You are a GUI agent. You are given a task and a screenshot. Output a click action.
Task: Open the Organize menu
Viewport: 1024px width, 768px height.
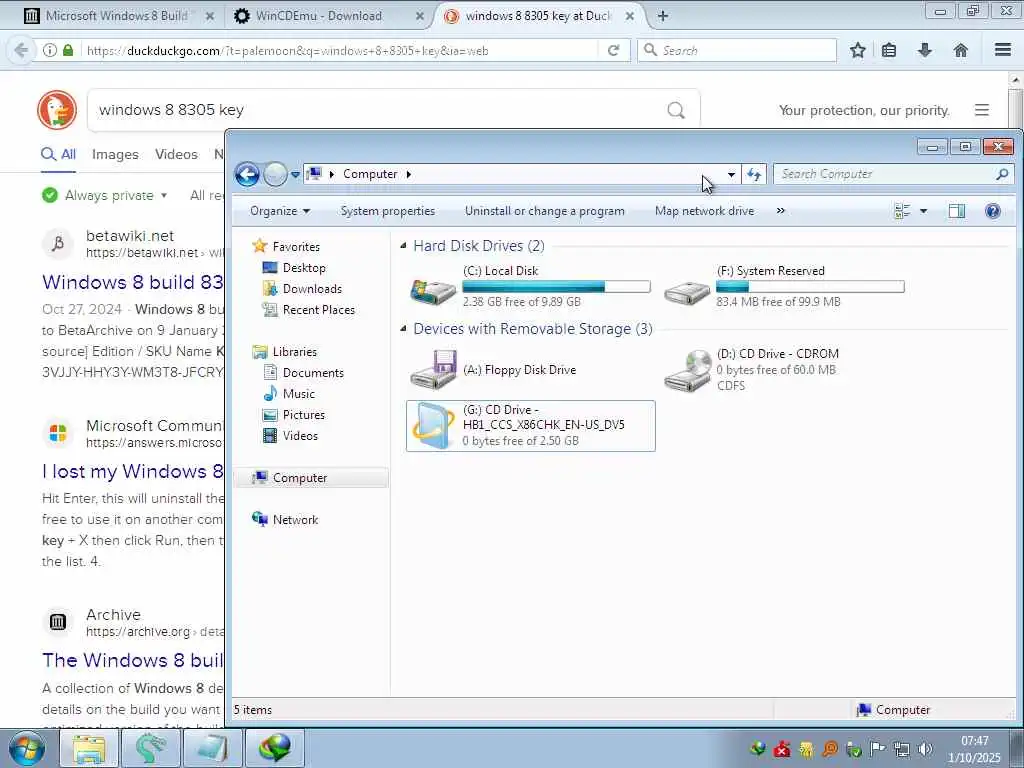[280, 211]
